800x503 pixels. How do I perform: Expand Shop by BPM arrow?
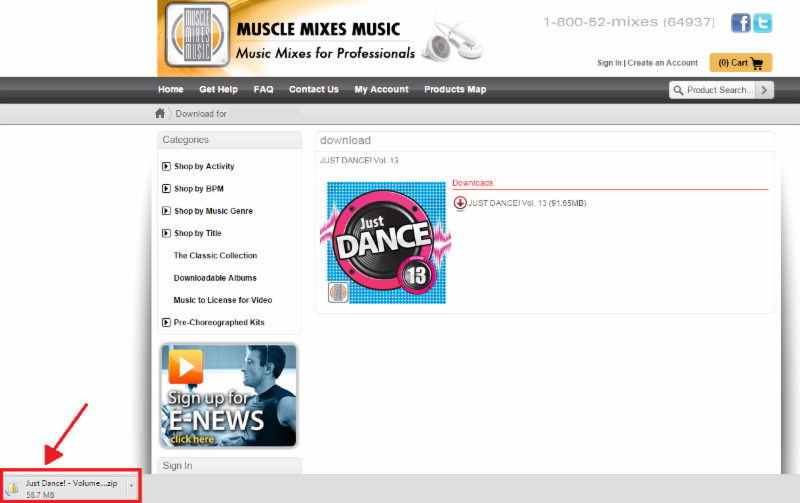[166, 189]
